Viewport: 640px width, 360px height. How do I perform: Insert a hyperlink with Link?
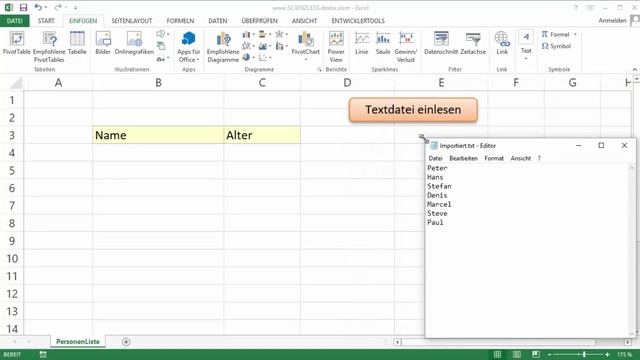point(502,43)
